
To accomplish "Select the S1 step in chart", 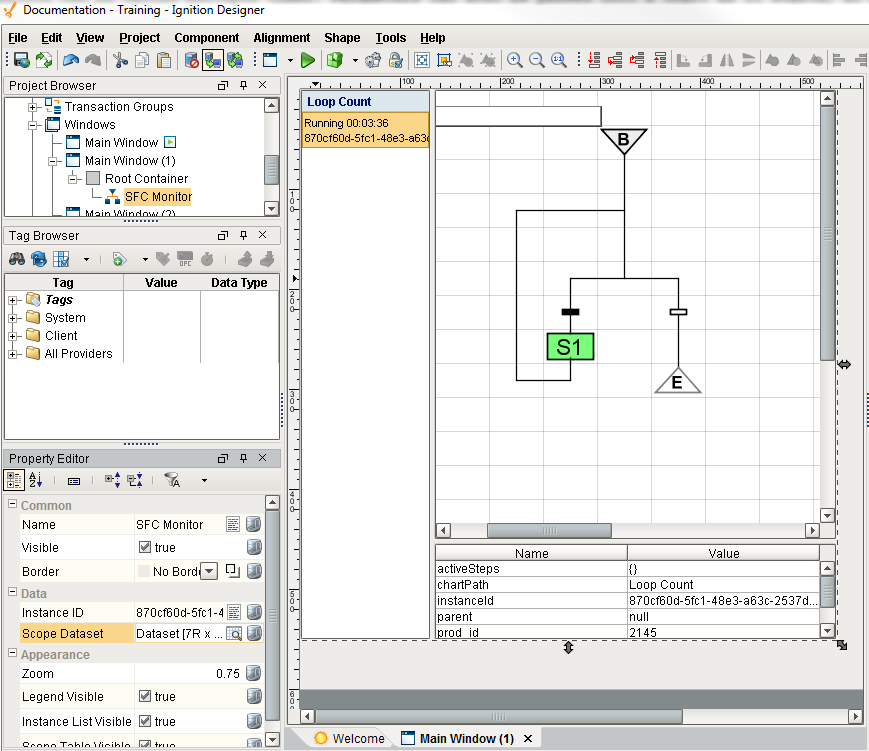I will pyautogui.click(x=570, y=347).
